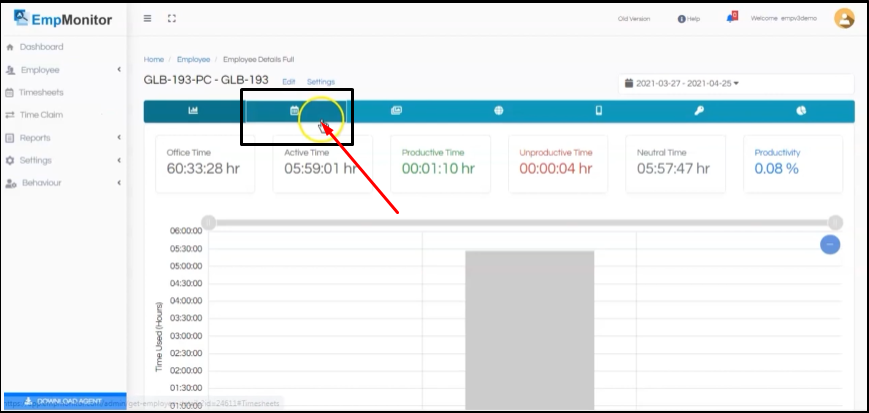Click the fullscreen toggle icon
Viewport: 869px width, 413px height.
[172, 18]
